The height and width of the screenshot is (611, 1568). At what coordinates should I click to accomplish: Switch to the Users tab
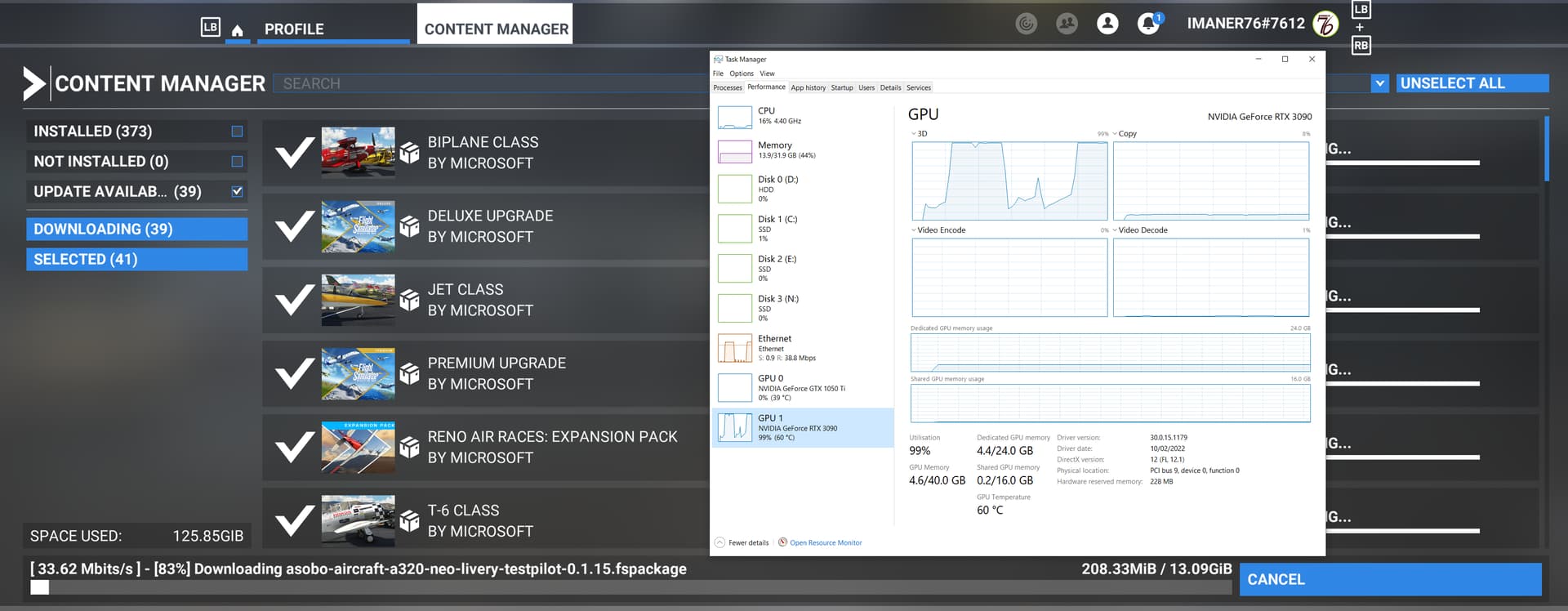coord(866,87)
